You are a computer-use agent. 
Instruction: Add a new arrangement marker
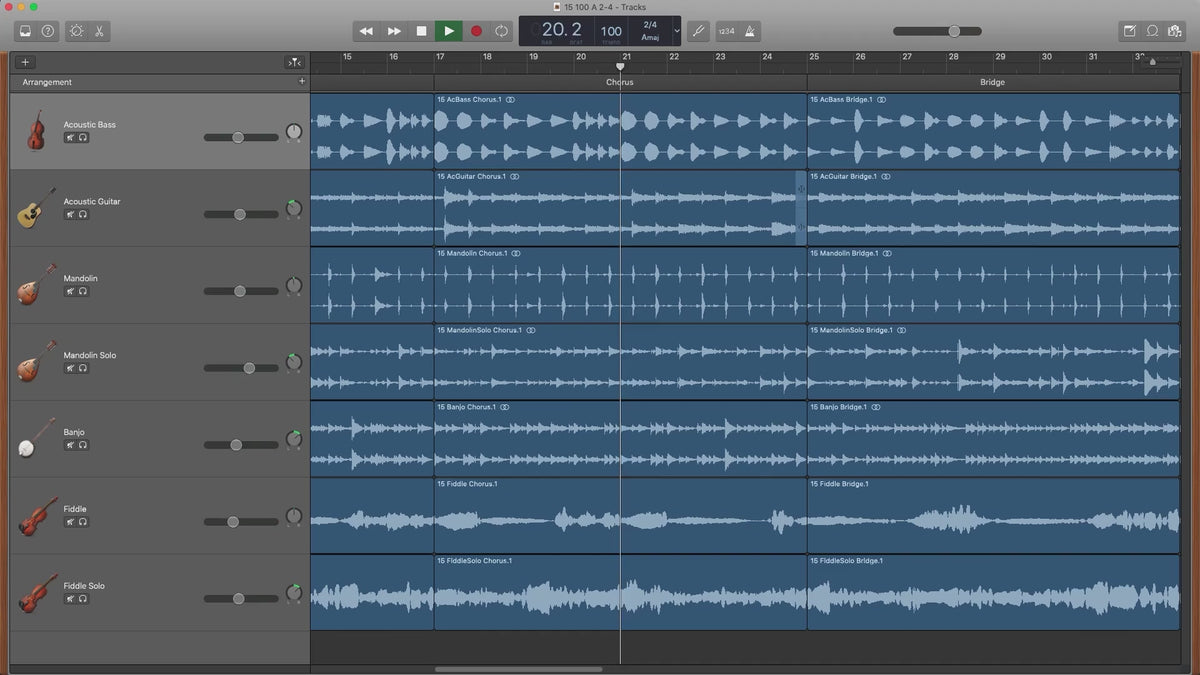pyautogui.click(x=302, y=82)
